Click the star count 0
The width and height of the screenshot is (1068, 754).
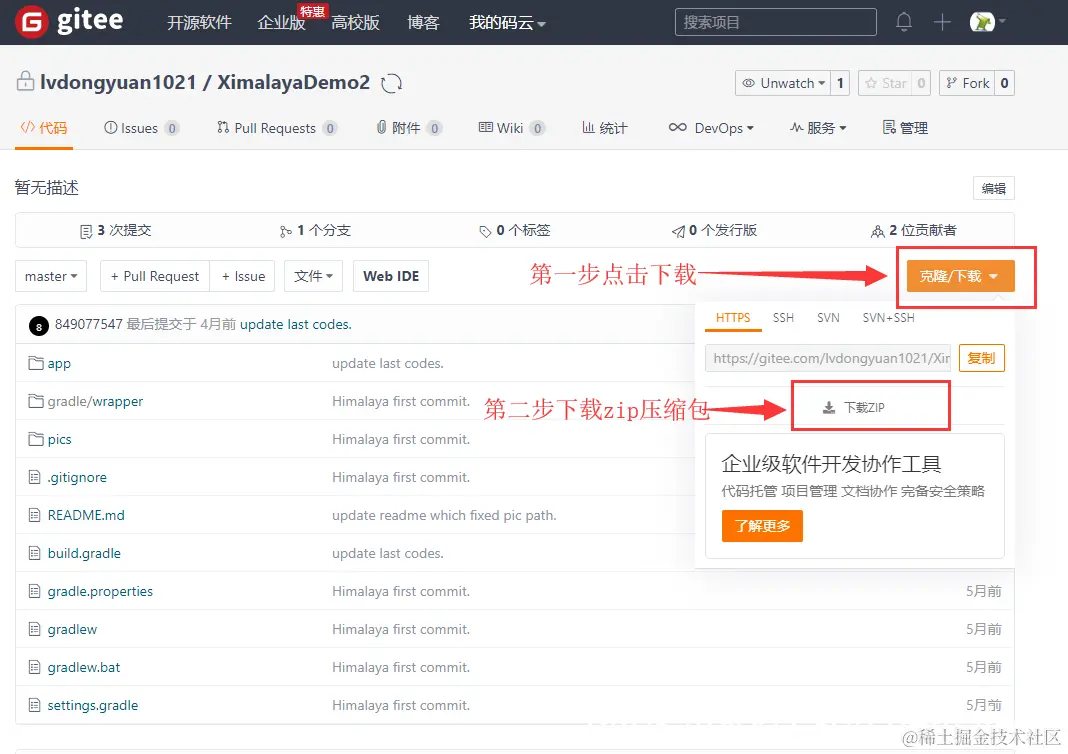click(921, 83)
